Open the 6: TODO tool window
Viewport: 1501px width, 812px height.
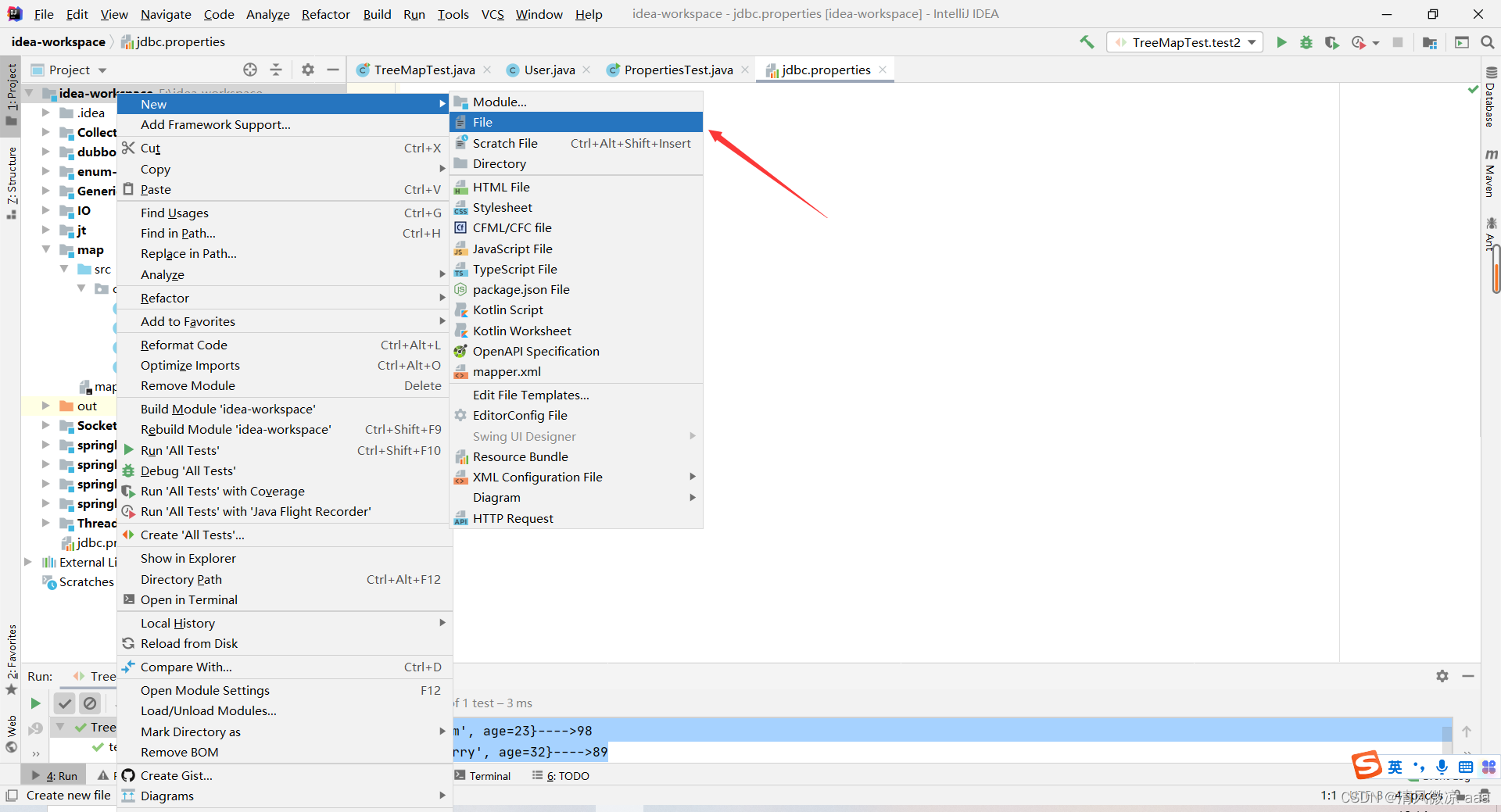click(561, 775)
